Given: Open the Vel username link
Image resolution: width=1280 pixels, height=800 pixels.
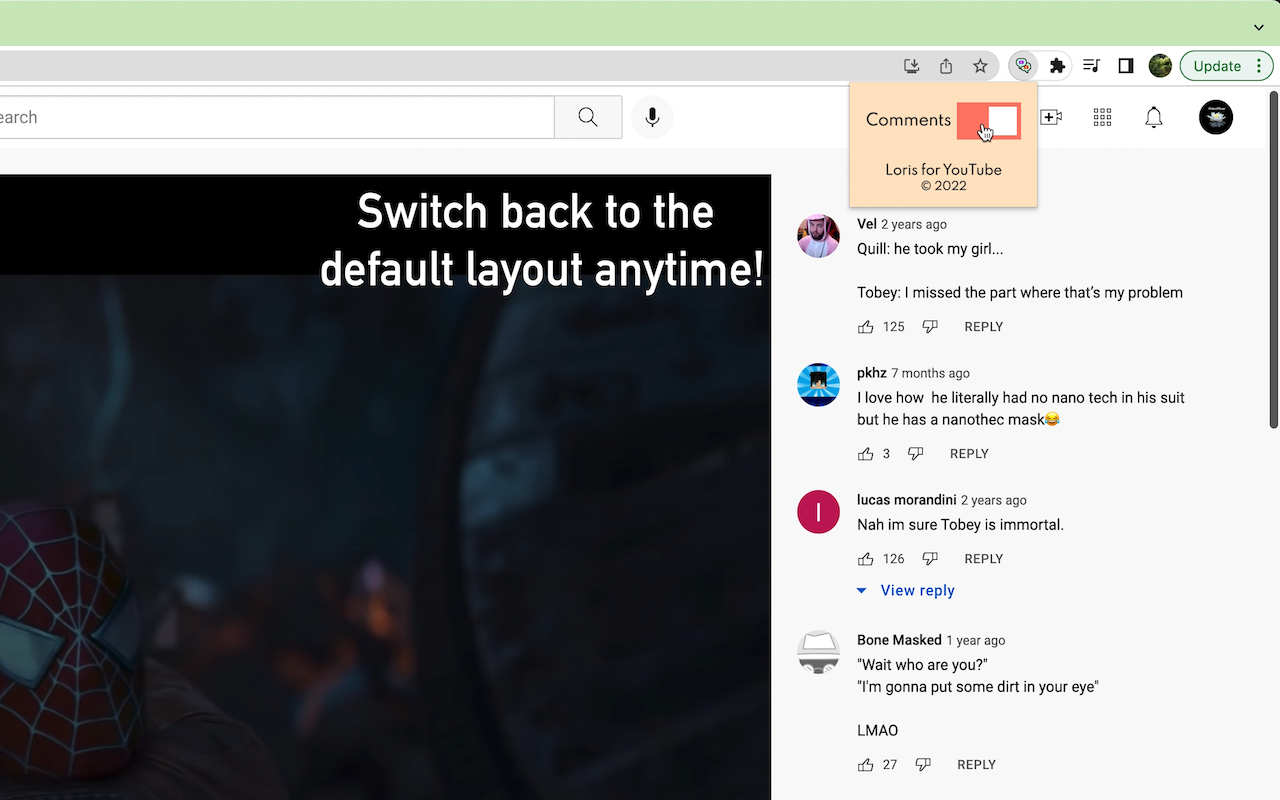Looking at the screenshot, I should [x=867, y=224].
